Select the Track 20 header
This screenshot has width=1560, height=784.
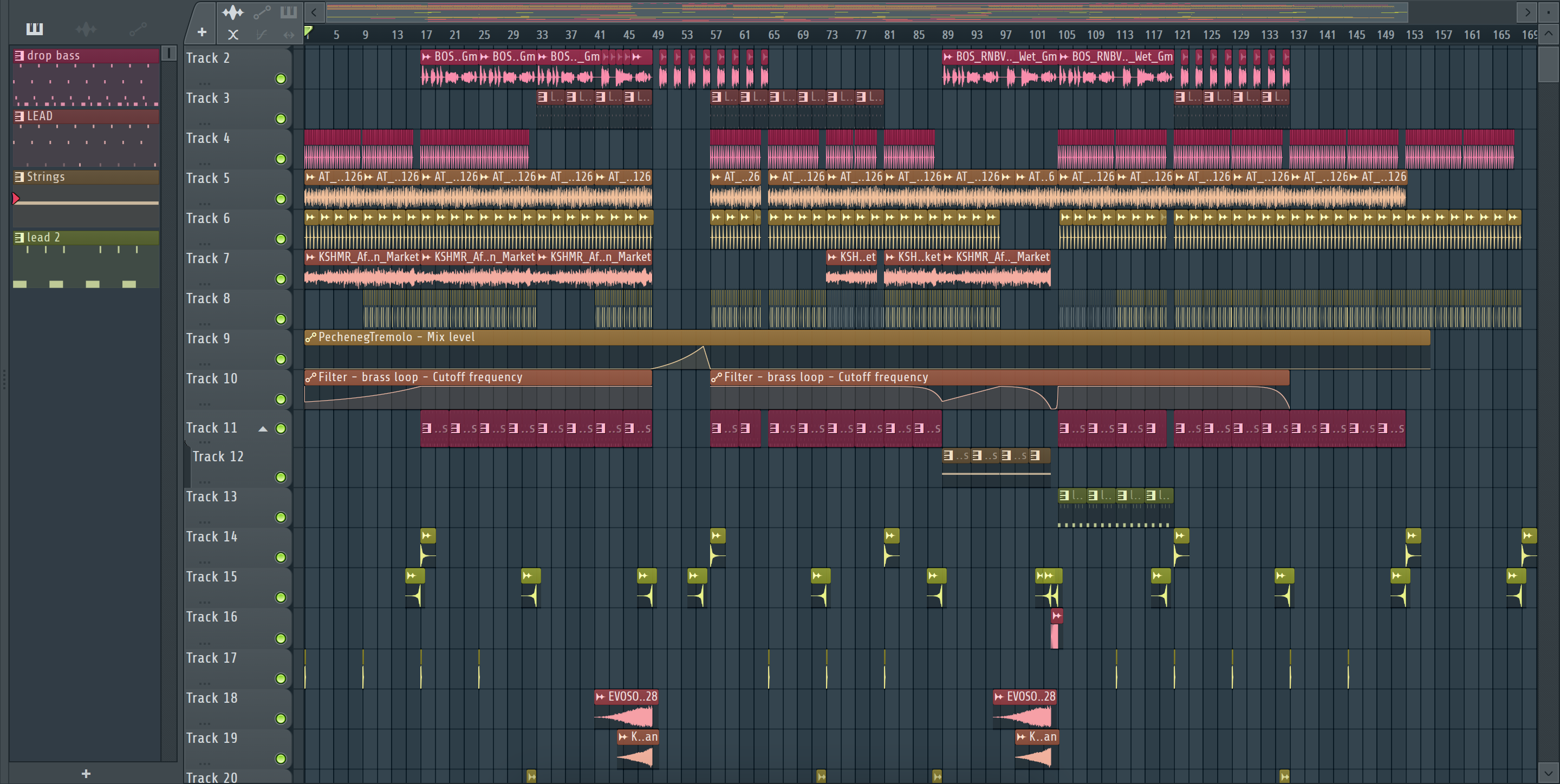pyautogui.click(x=237, y=777)
